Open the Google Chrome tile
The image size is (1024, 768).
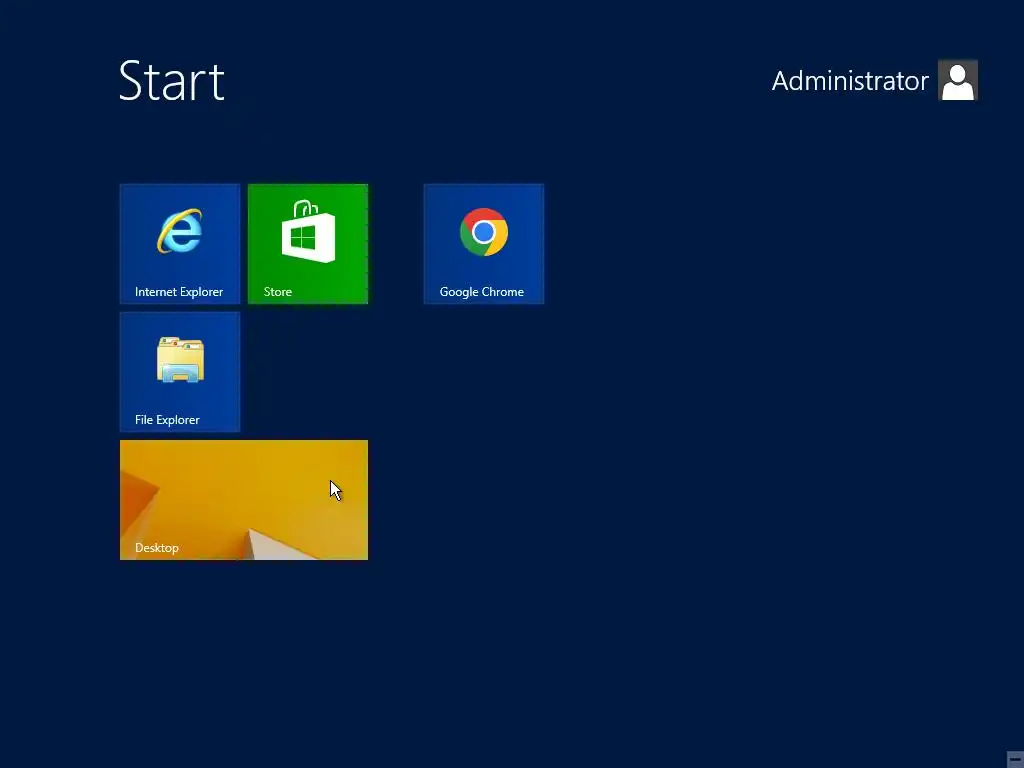pyautogui.click(x=484, y=244)
